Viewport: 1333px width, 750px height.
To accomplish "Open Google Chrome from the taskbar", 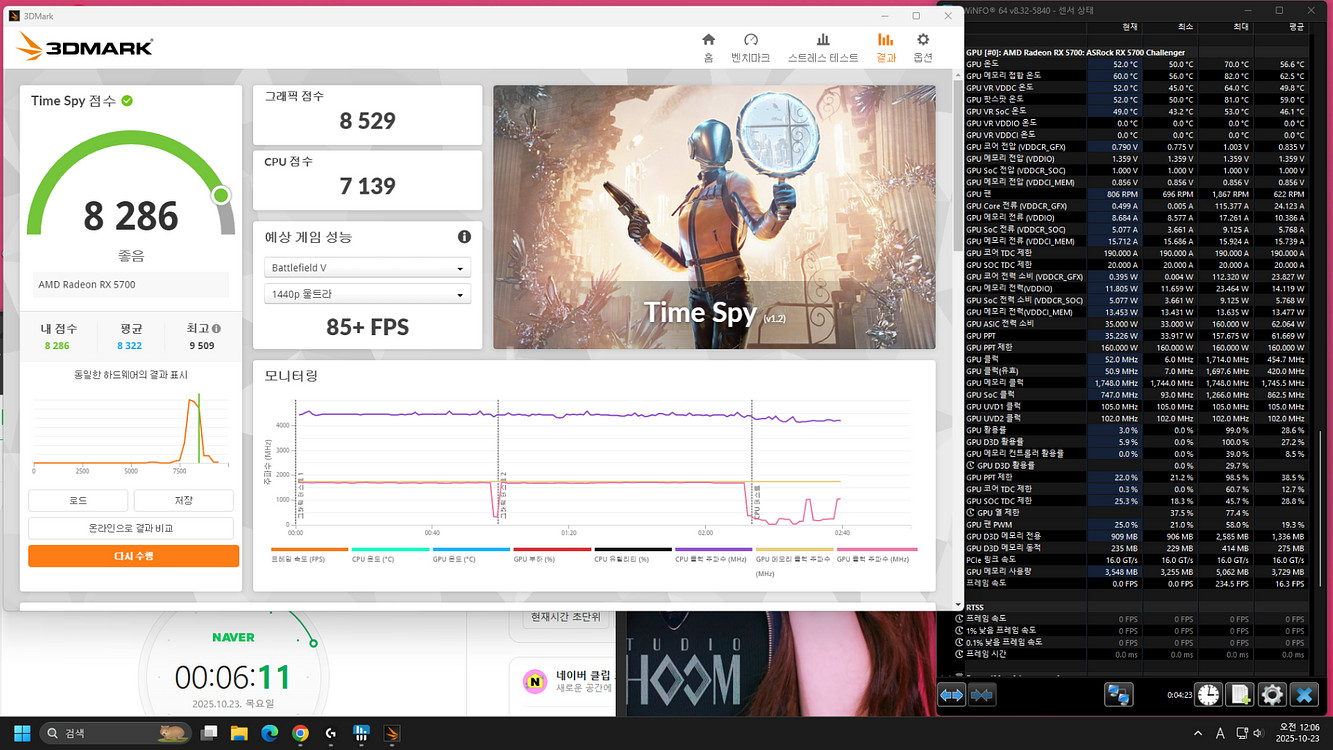I will (300, 734).
